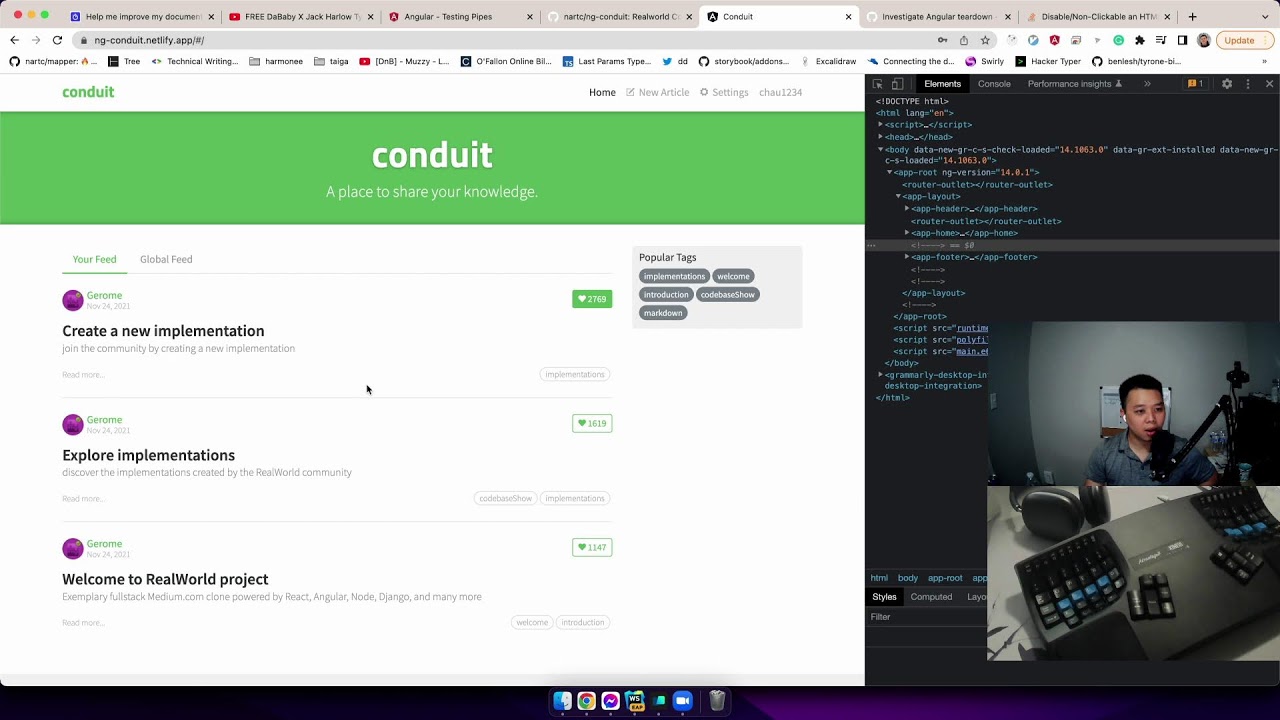Open the DevTools settings gear
The height and width of the screenshot is (720, 1280).
1227,84
